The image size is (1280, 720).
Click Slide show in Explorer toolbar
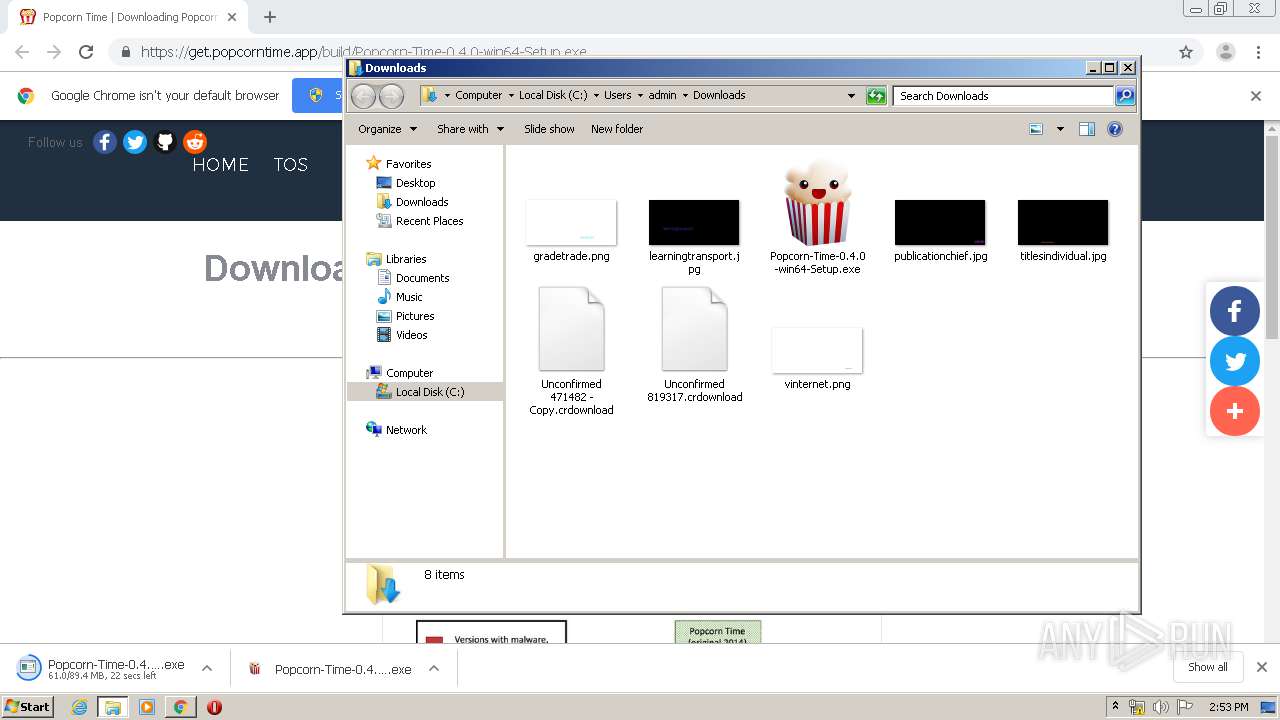click(x=549, y=129)
